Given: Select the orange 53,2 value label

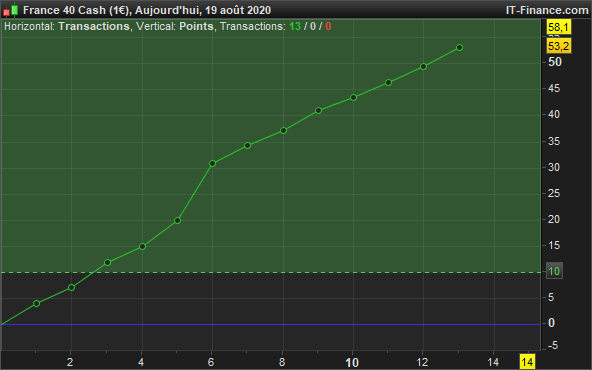Looking at the screenshot, I should (x=558, y=46).
